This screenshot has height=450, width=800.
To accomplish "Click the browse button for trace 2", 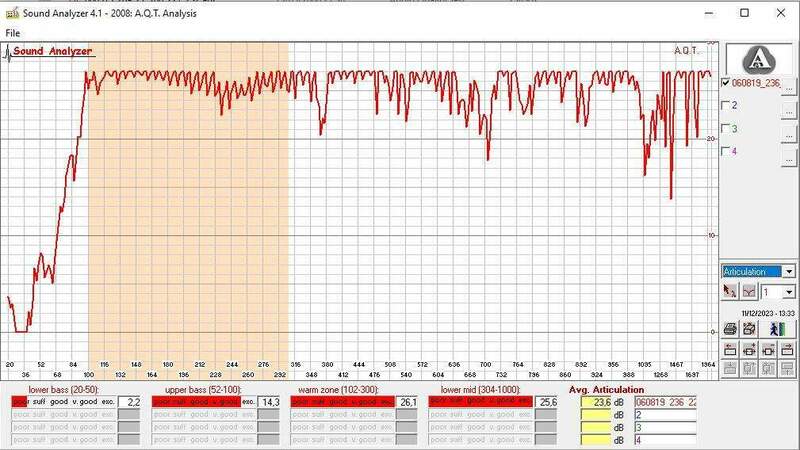I will click(789, 110).
